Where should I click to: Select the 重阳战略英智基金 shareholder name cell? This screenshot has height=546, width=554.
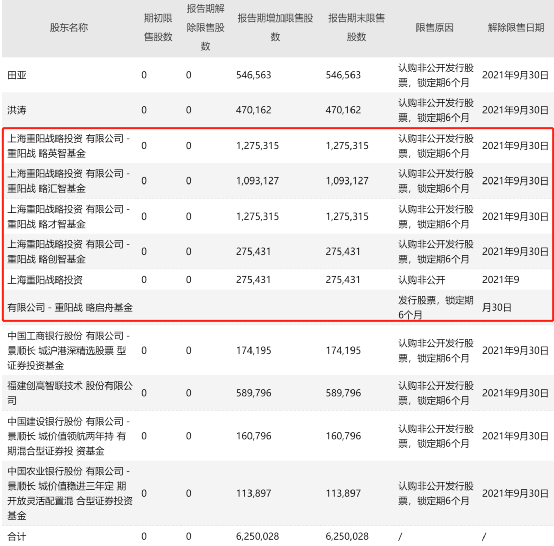click(x=69, y=146)
